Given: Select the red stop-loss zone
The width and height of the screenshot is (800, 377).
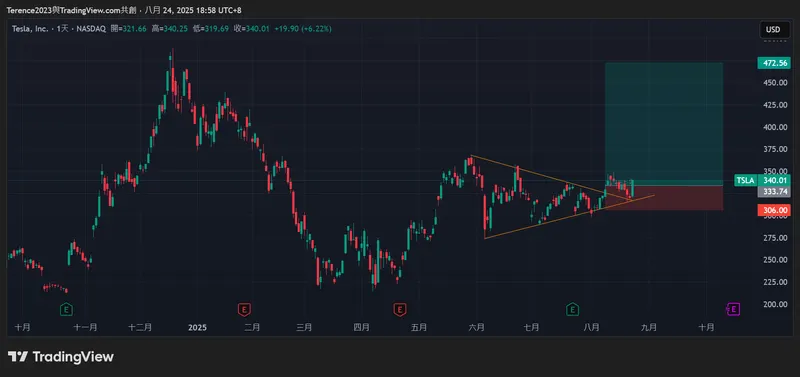Looking at the screenshot, I should coord(664,198).
